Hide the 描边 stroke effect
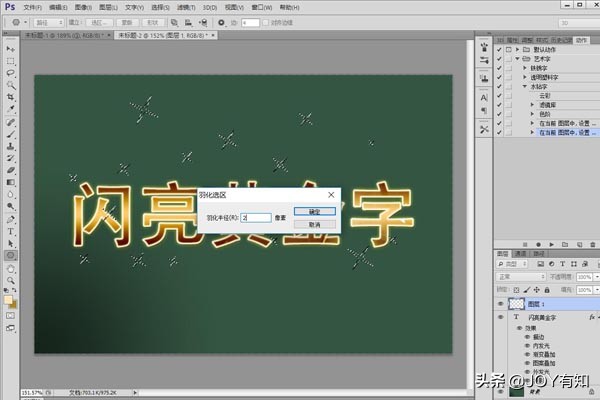Image resolution: width=600 pixels, height=400 pixels. coord(527,337)
